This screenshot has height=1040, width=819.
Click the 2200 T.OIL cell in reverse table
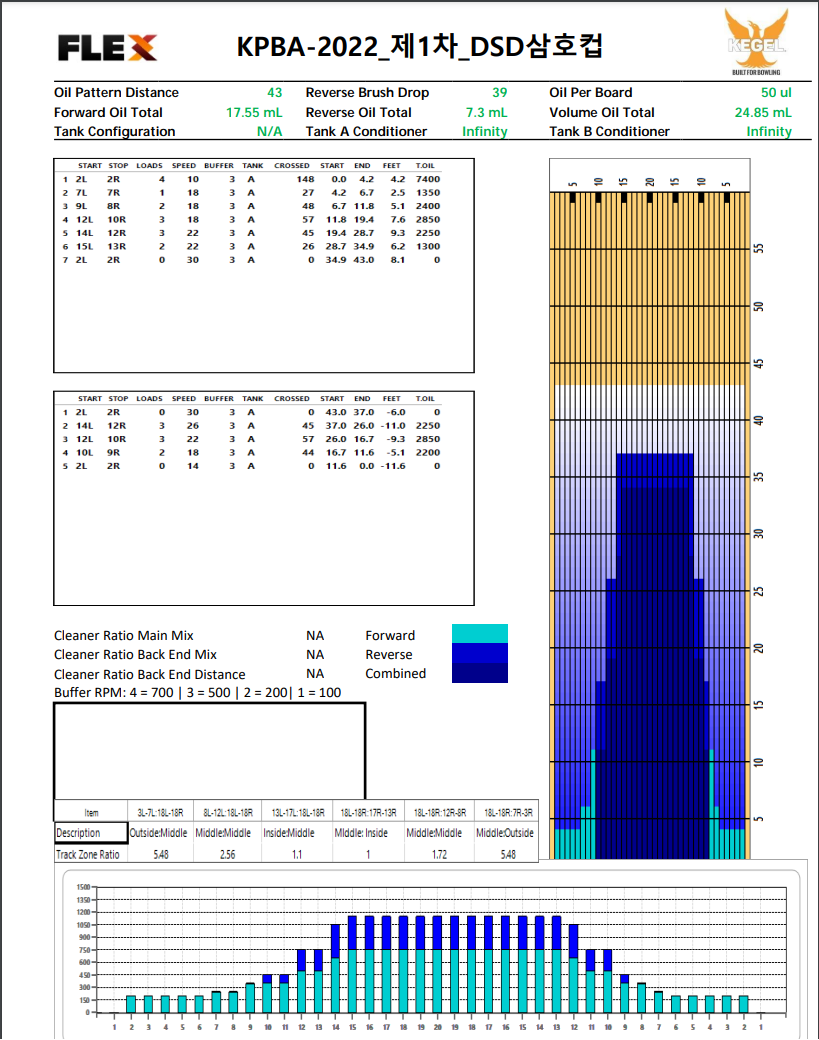pos(428,452)
